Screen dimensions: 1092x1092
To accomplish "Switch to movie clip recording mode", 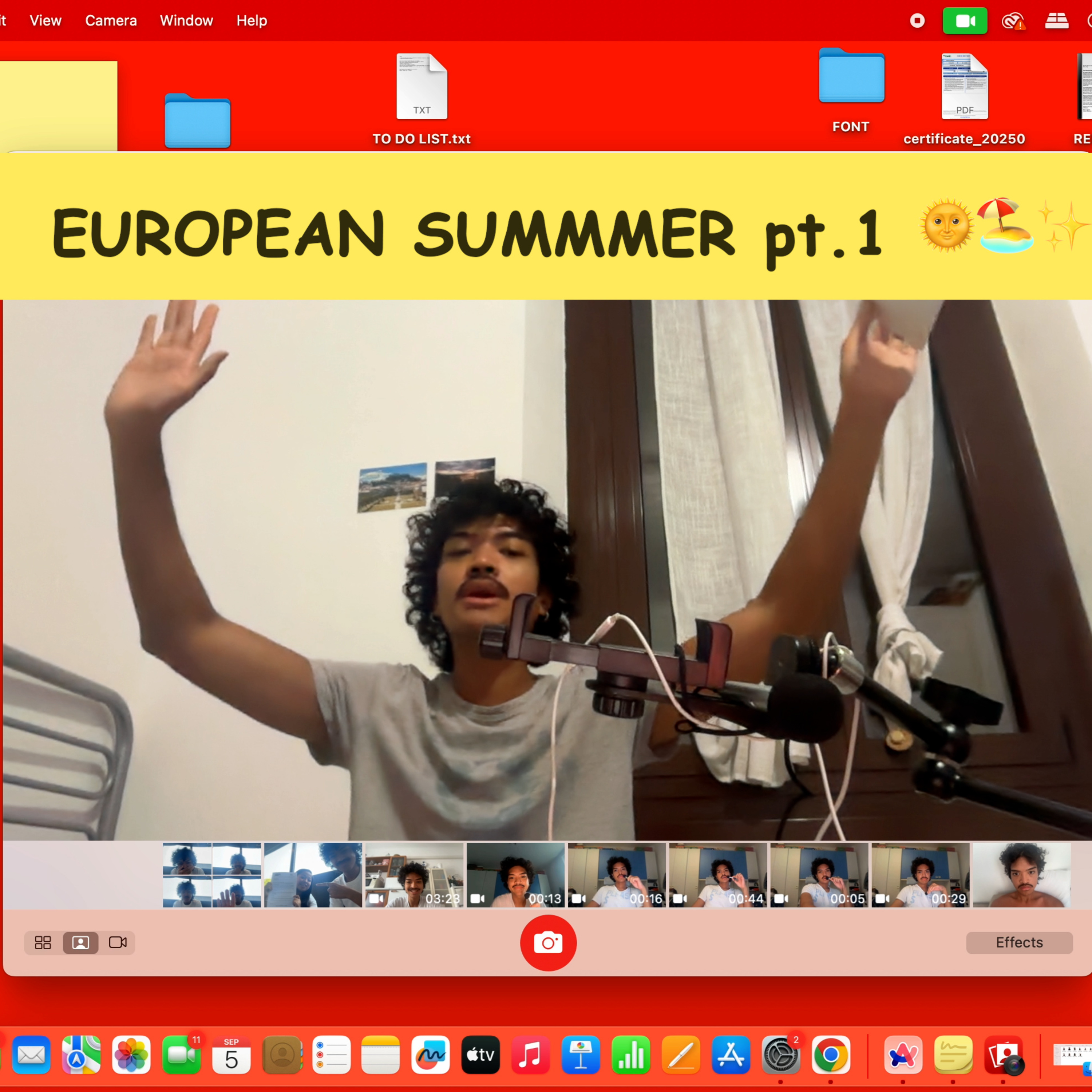I will point(118,942).
